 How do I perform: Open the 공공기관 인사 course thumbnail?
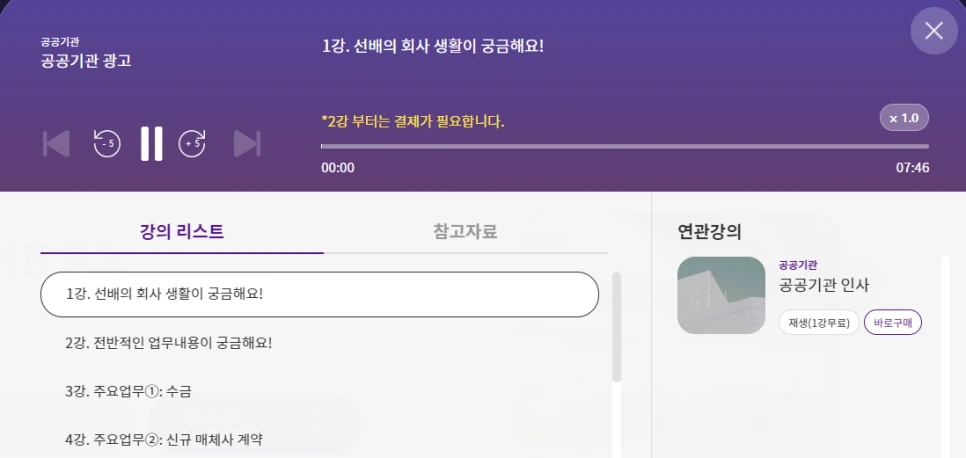pos(720,295)
